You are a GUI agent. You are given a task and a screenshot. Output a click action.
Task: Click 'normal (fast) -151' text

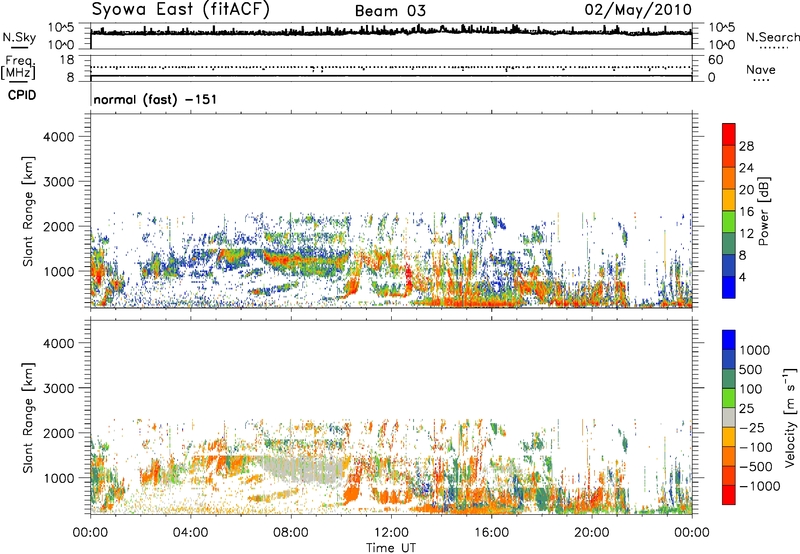coord(155,99)
